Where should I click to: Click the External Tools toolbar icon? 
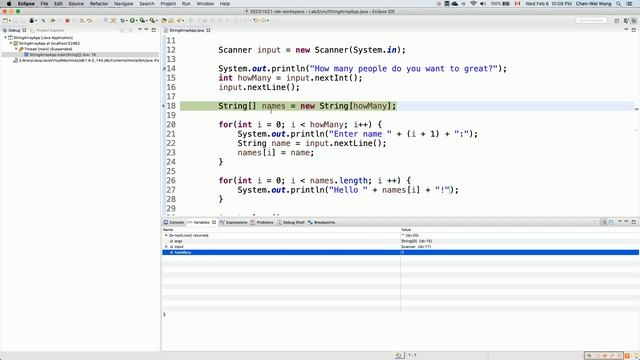coord(152,20)
